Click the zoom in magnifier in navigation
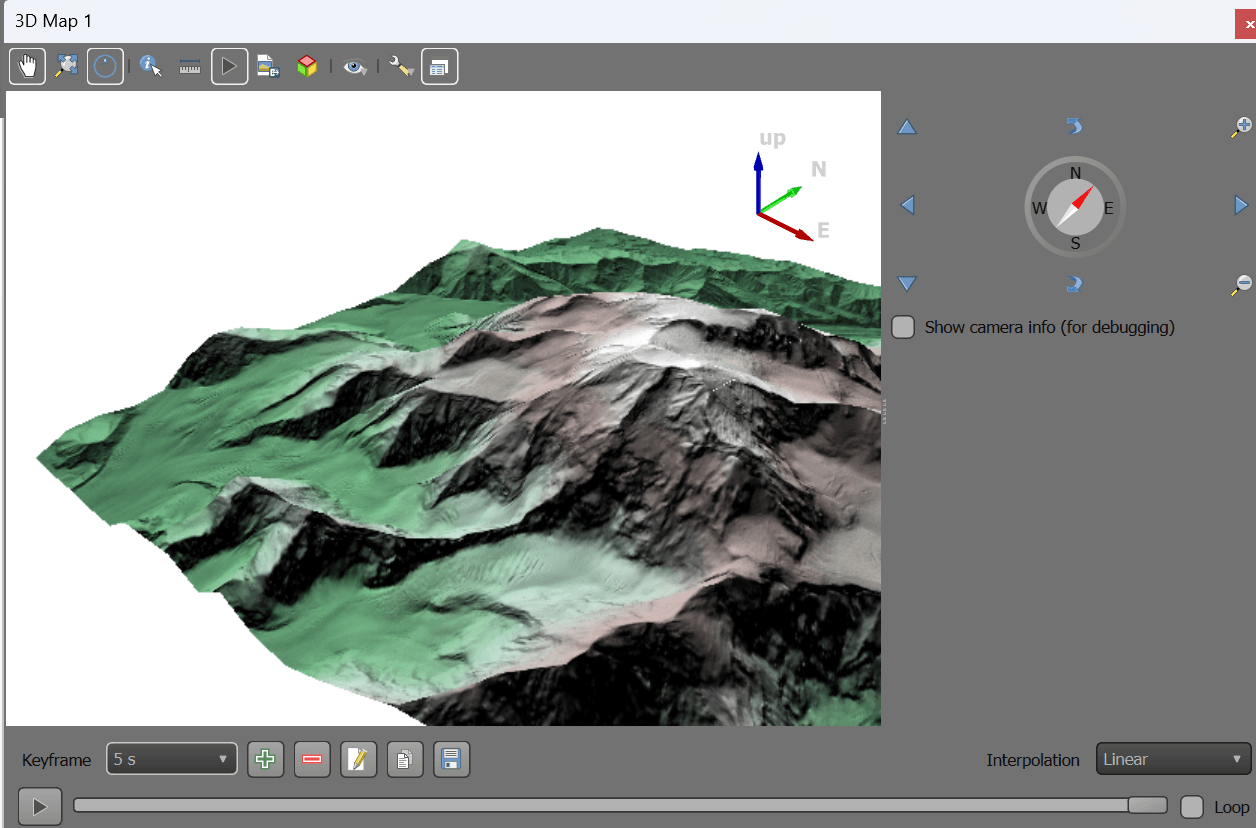Image resolution: width=1256 pixels, height=828 pixels. 1241,127
